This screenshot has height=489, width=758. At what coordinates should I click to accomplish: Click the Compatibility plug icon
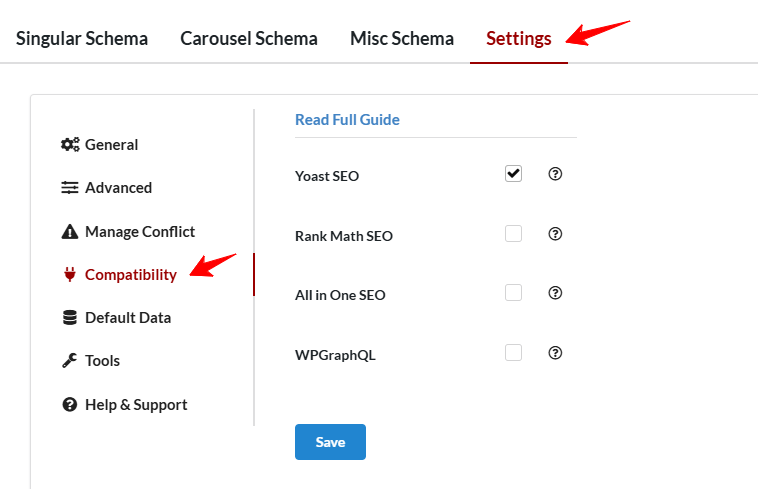(70, 275)
